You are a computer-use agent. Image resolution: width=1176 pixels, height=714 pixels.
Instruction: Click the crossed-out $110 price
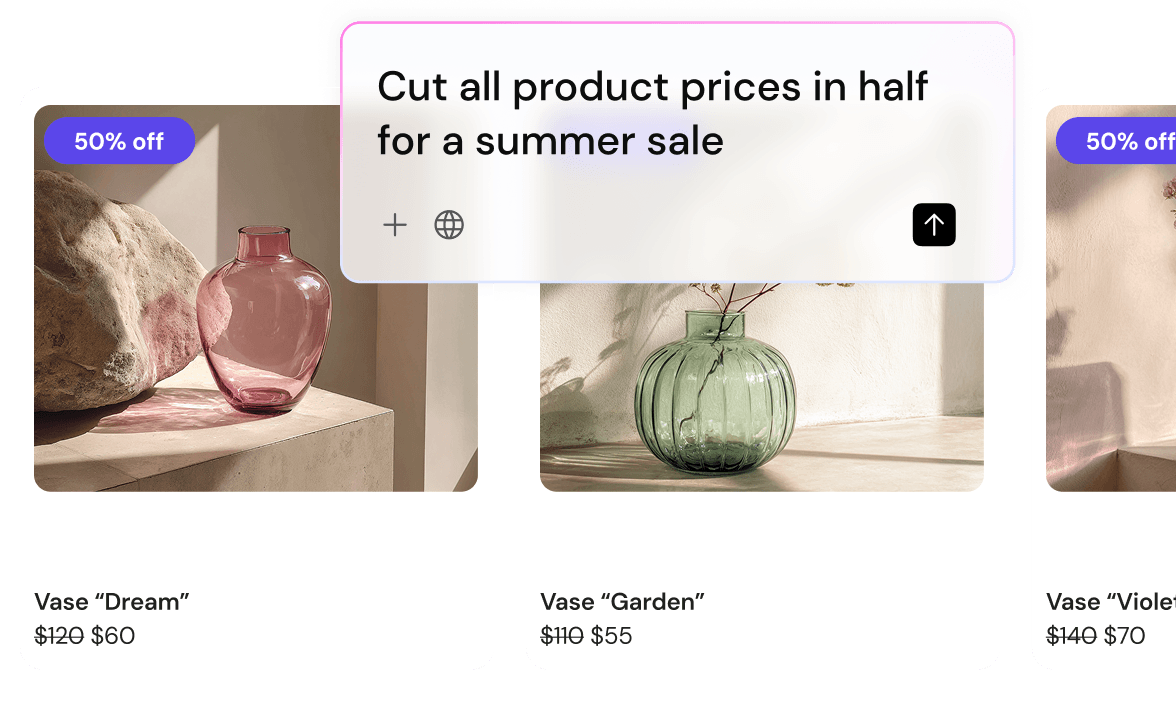click(x=562, y=636)
